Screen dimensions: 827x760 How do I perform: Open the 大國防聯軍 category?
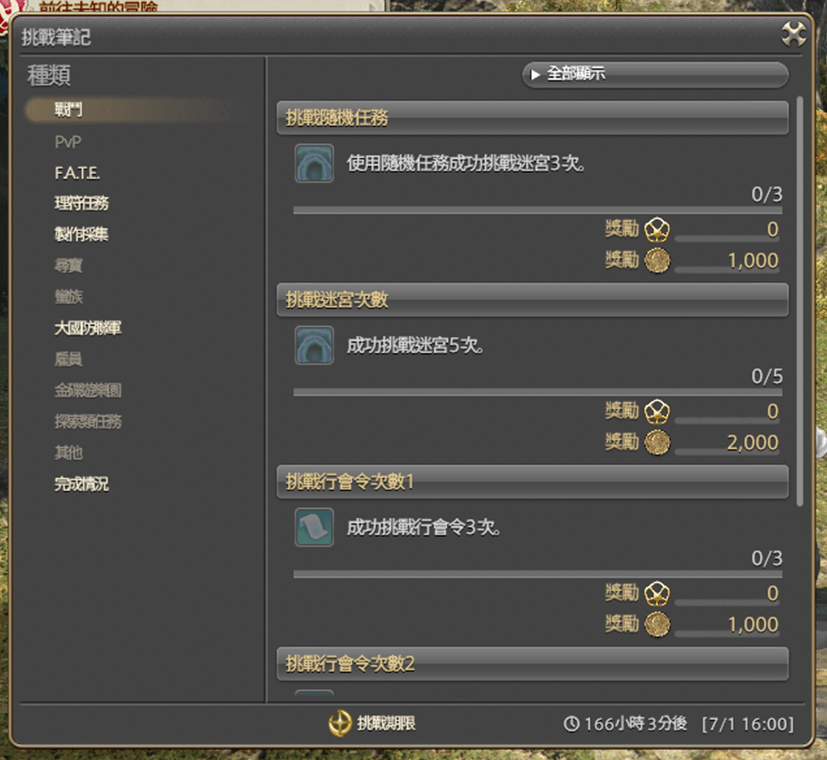(x=88, y=328)
